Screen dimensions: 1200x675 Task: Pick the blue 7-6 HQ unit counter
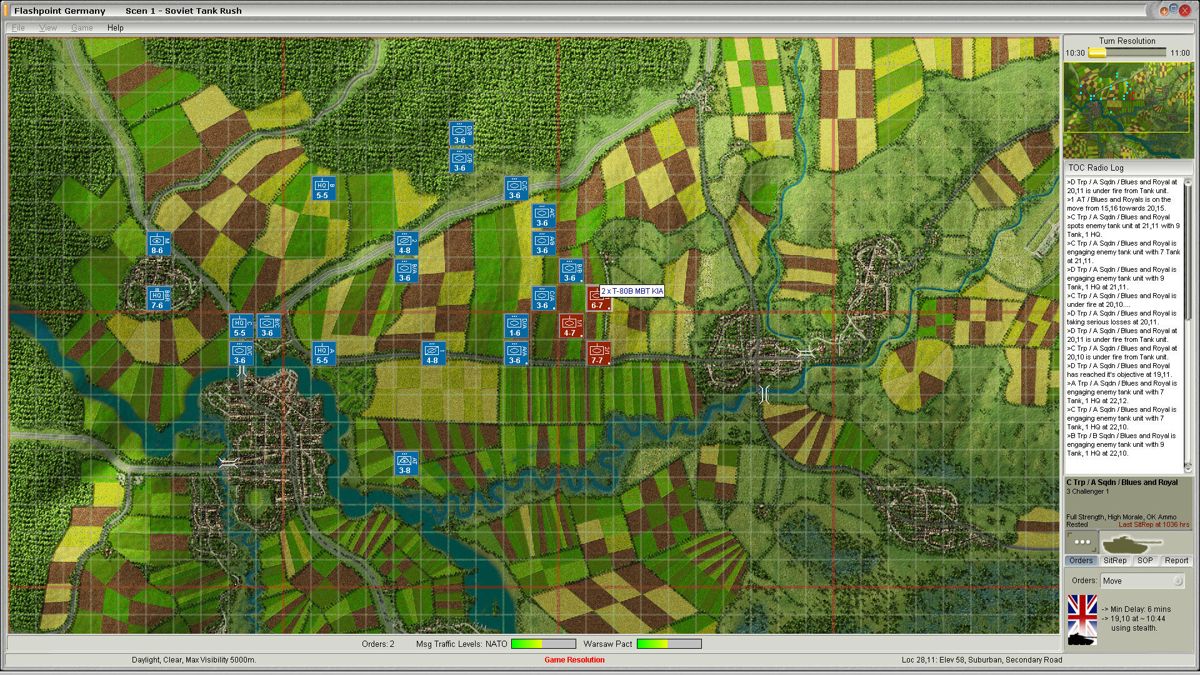click(158, 298)
